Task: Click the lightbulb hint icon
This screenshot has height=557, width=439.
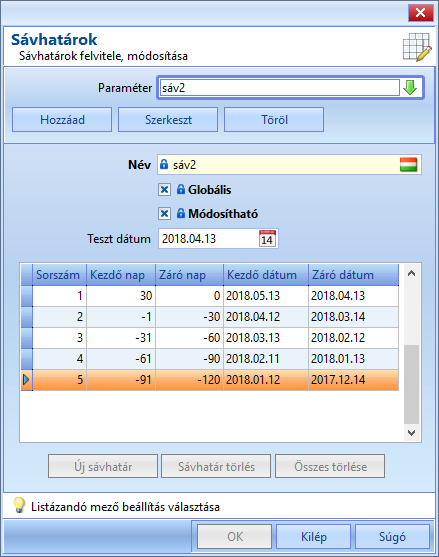Action: click(19, 505)
